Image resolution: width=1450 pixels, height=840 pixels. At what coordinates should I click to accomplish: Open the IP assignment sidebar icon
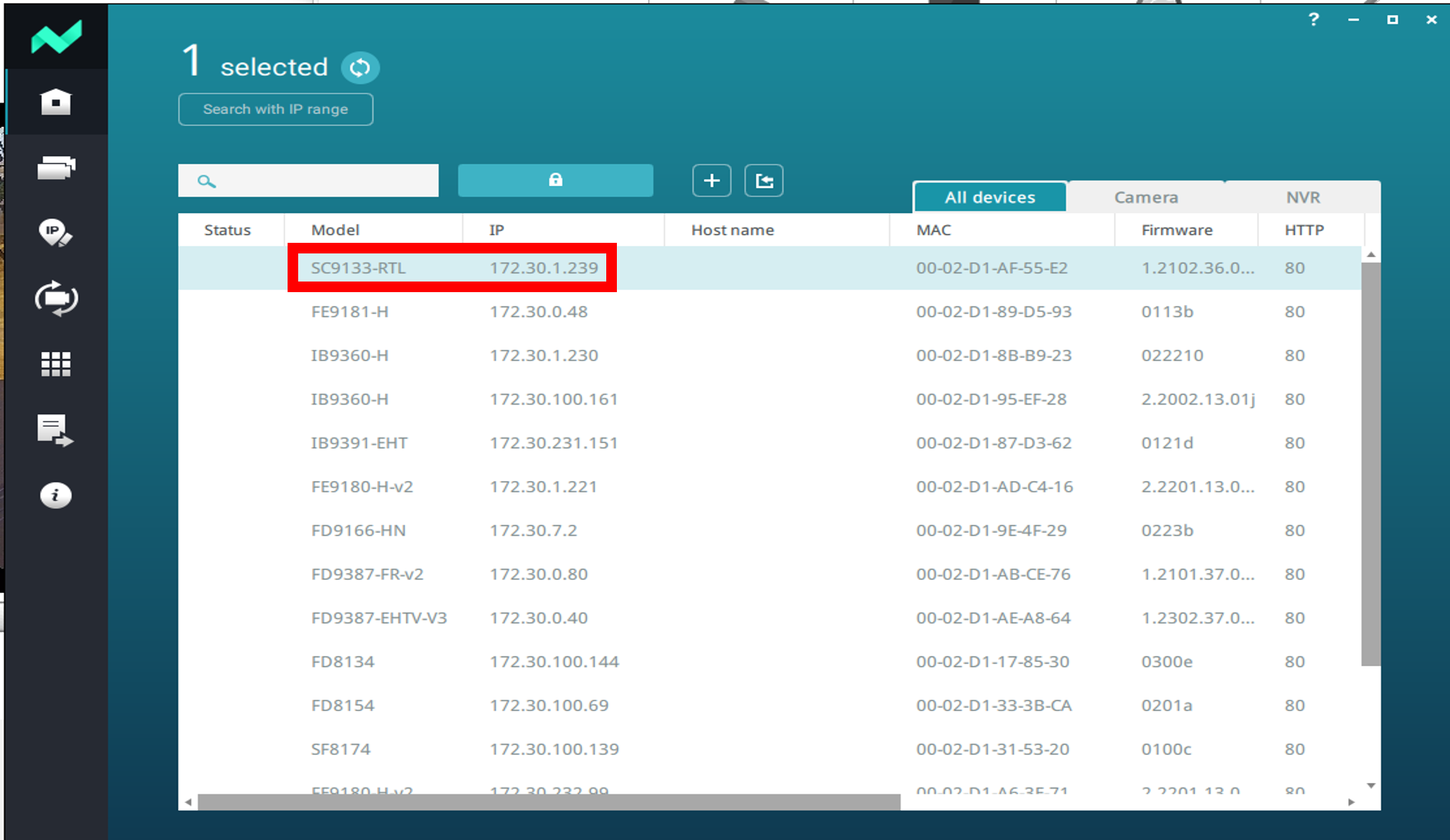(x=55, y=233)
